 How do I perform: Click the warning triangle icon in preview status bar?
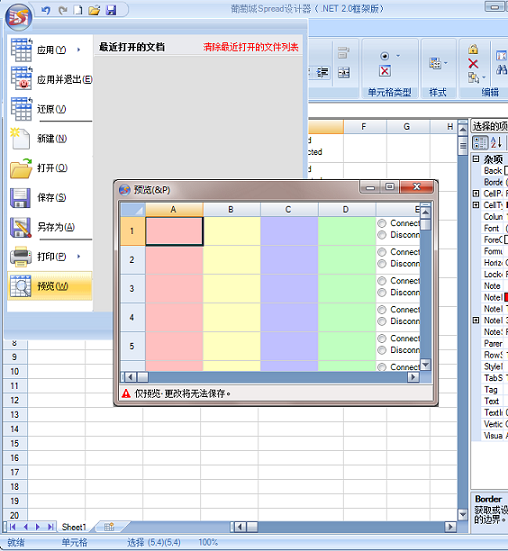tap(126, 394)
